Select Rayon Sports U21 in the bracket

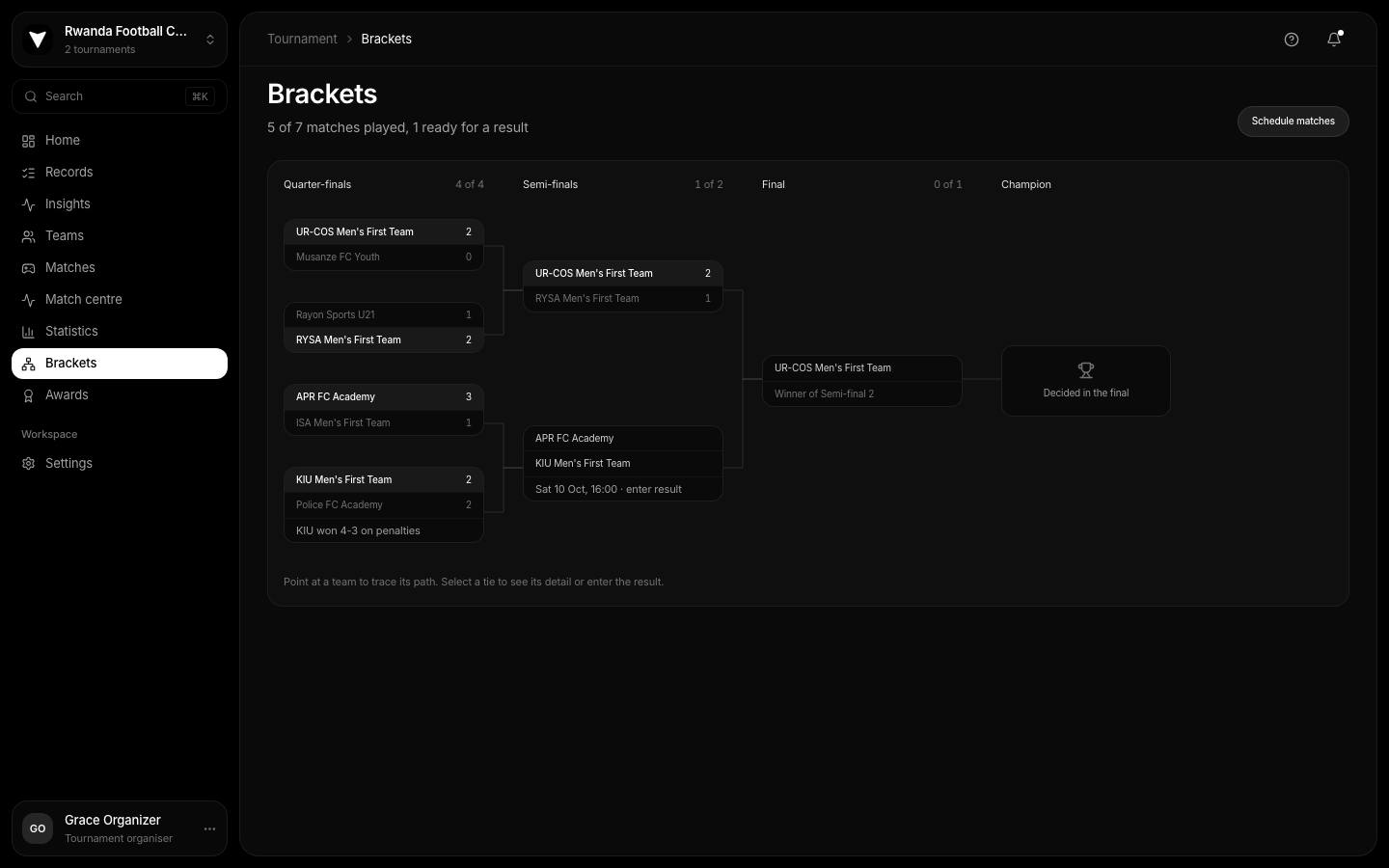384,315
